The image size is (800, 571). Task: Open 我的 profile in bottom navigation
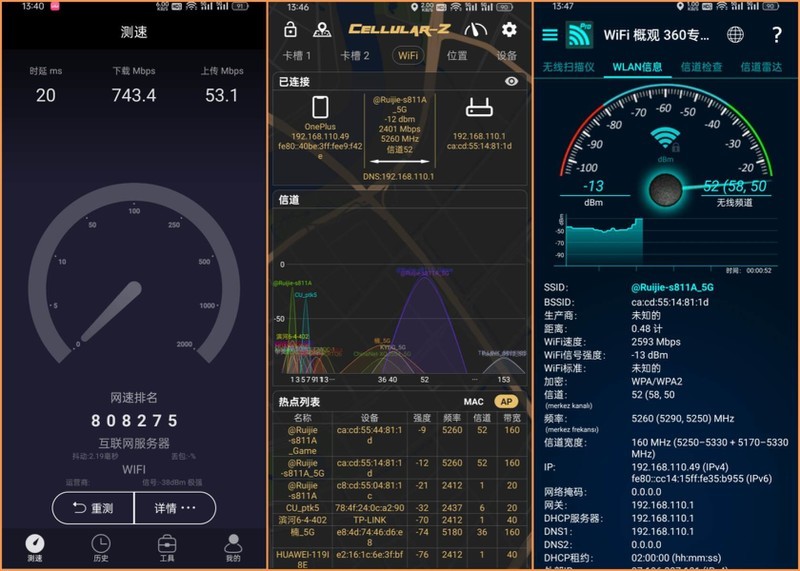pos(233,548)
